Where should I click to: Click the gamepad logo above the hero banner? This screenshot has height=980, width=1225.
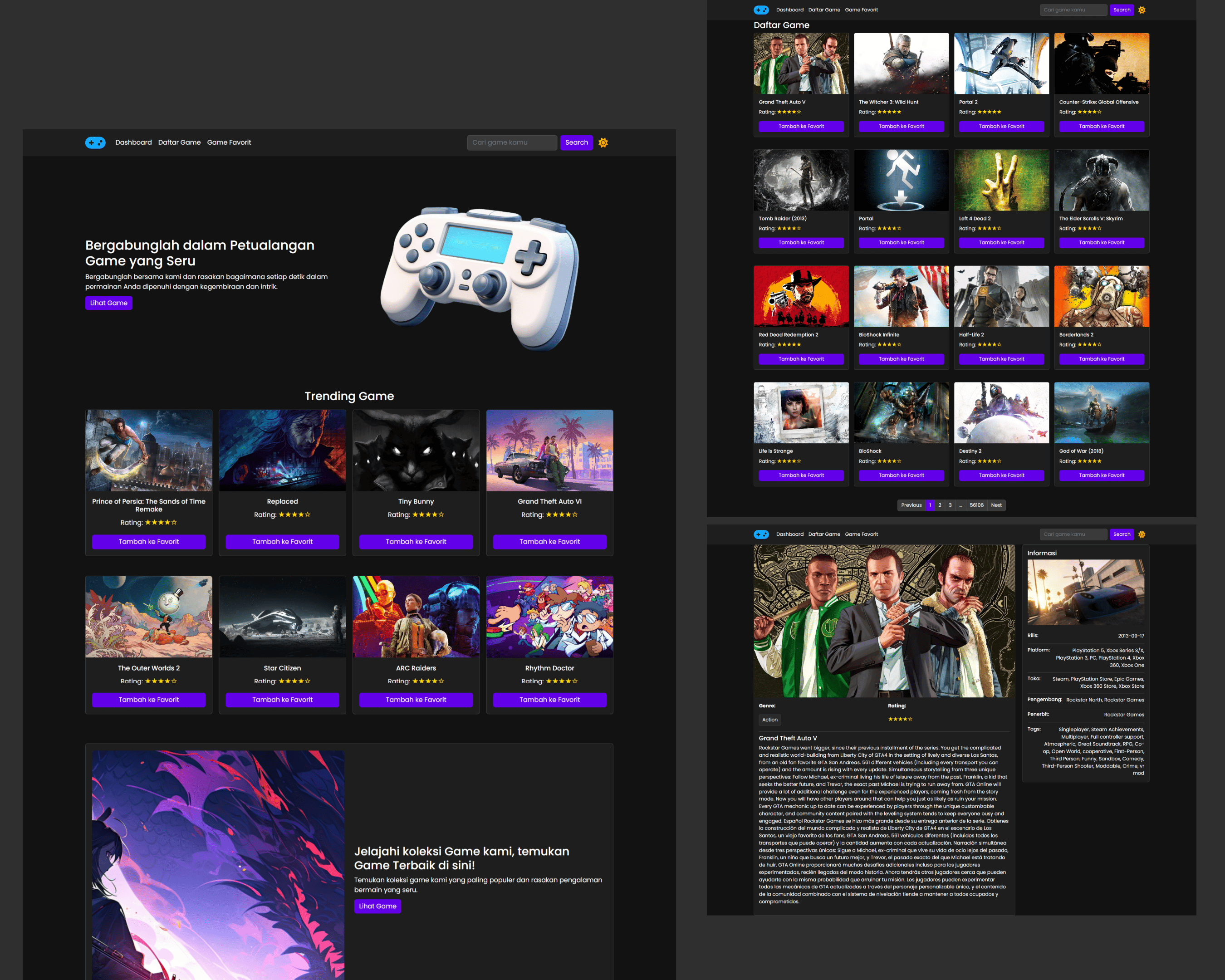95,142
